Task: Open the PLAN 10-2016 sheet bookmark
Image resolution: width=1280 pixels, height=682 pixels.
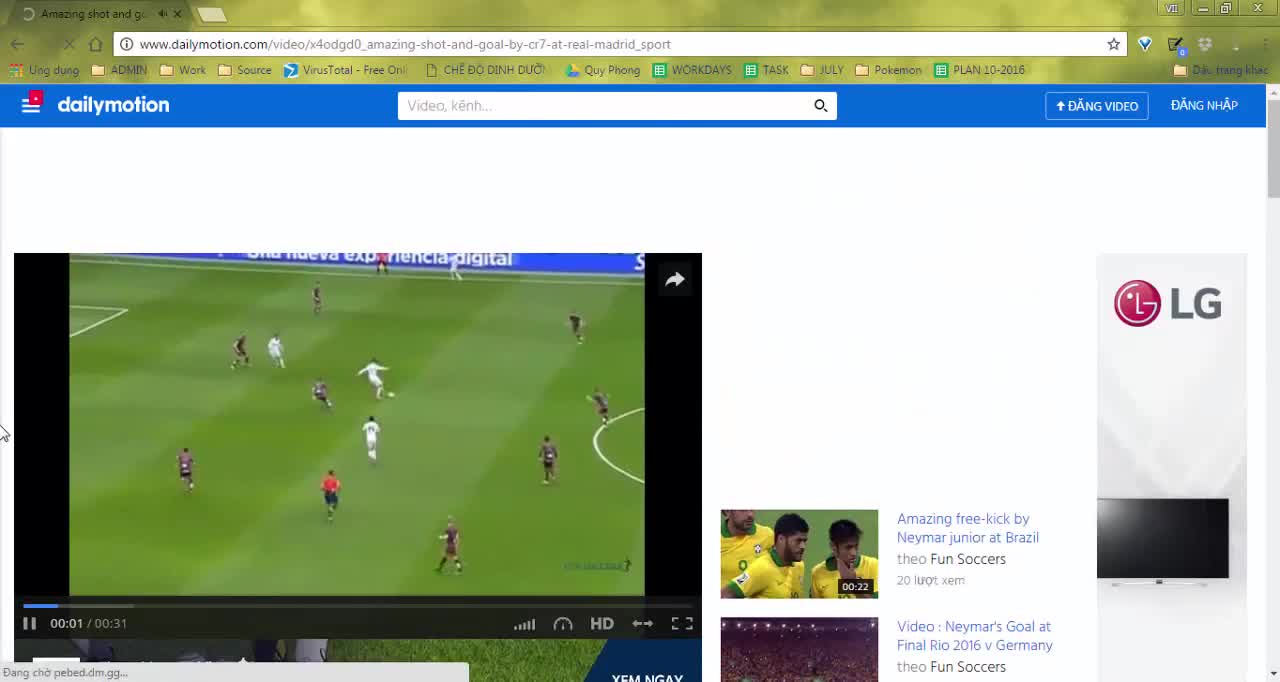Action: [x=980, y=70]
